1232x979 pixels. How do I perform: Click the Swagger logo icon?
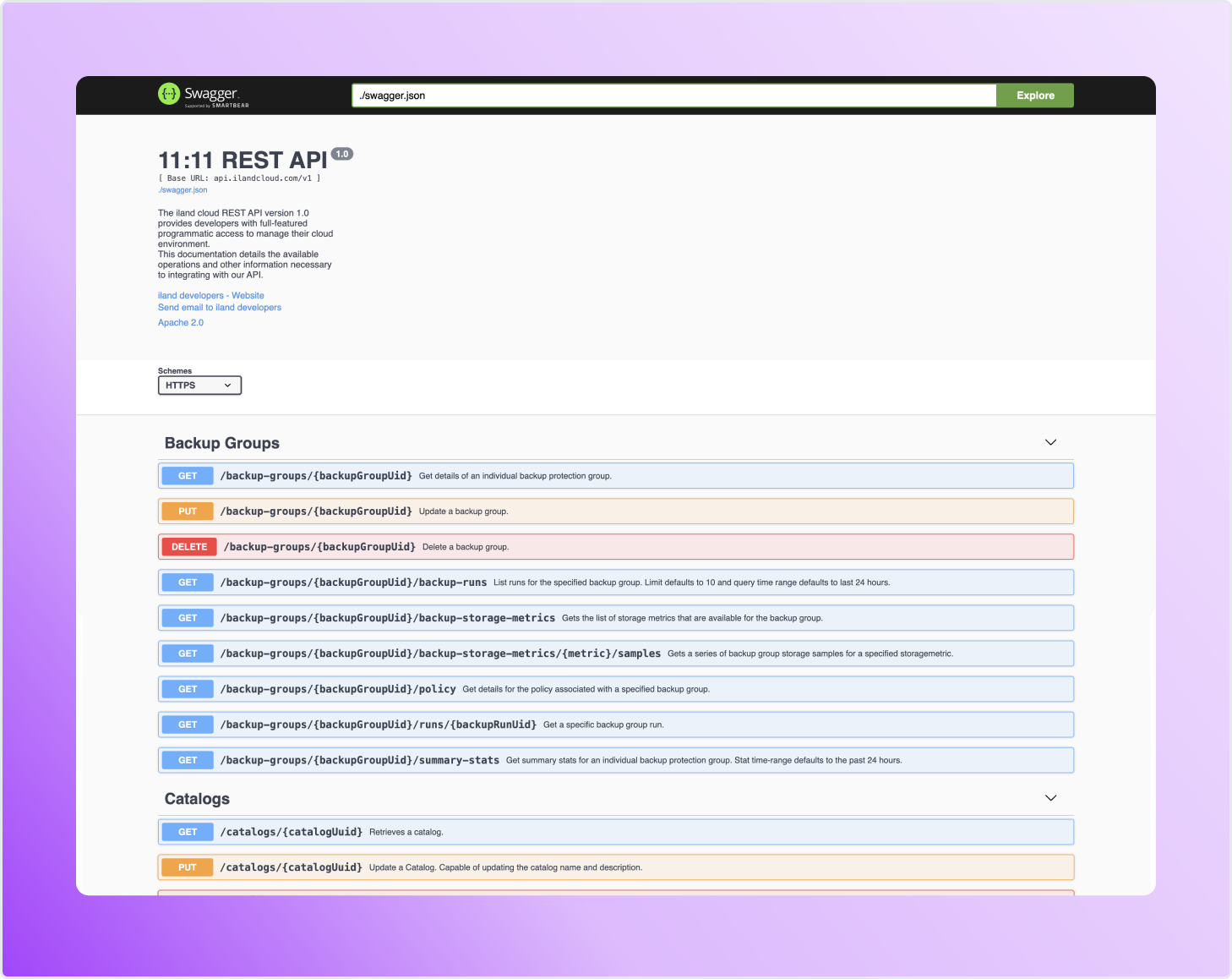pyautogui.click(x=169, y=94)
